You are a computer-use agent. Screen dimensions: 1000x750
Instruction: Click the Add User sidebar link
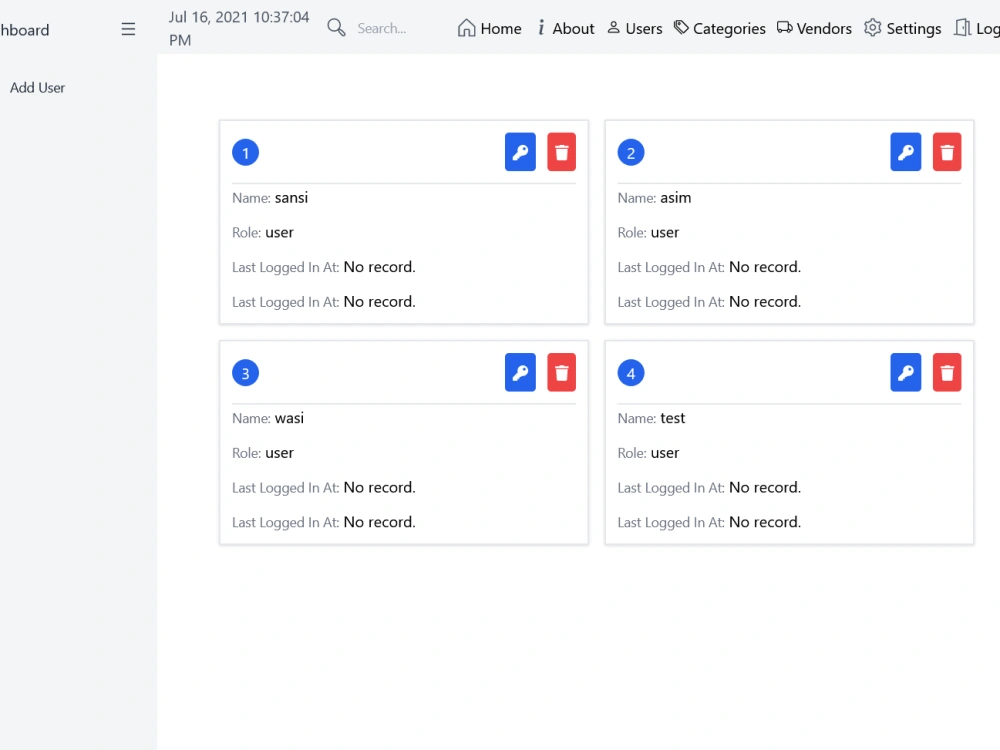coord(38,88)
